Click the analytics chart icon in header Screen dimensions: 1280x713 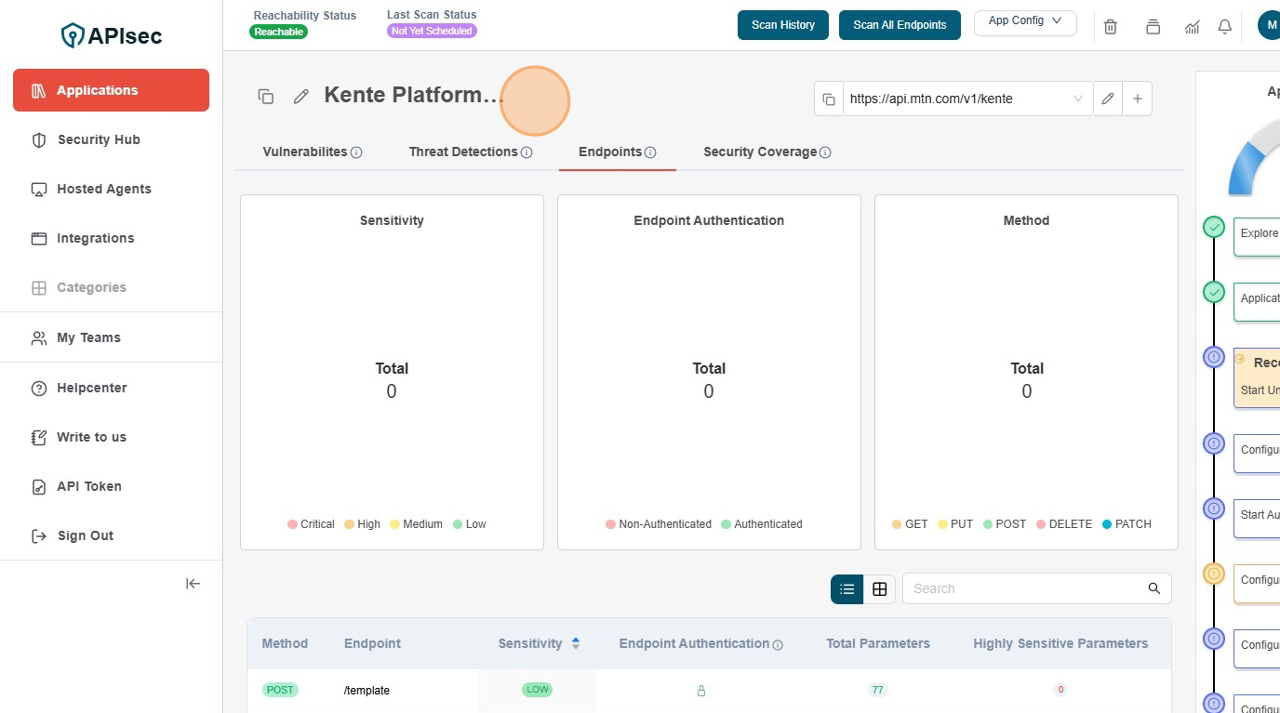click(x=1192, y=27)
